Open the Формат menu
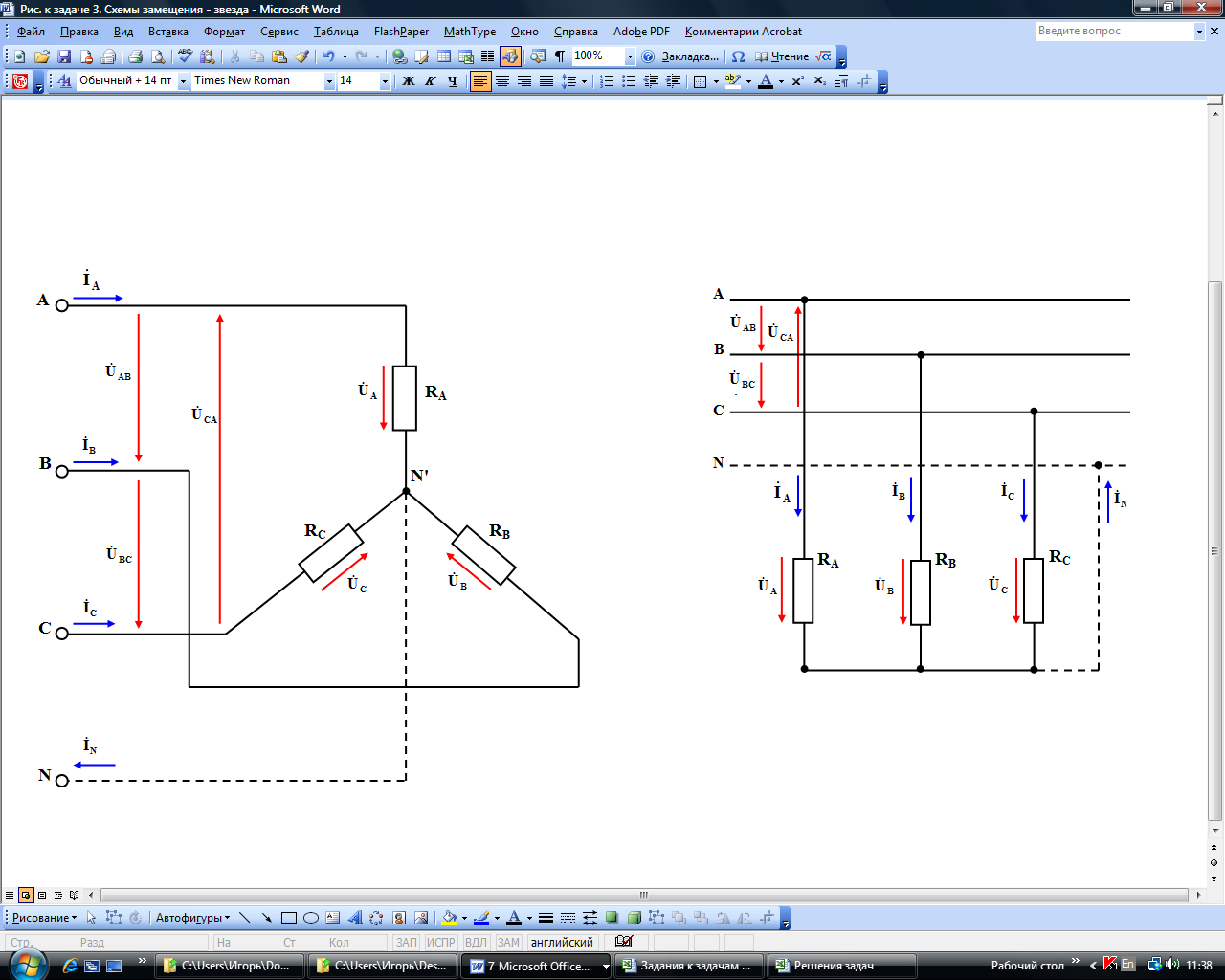1225x980 pixels. (x=225, y=32)
